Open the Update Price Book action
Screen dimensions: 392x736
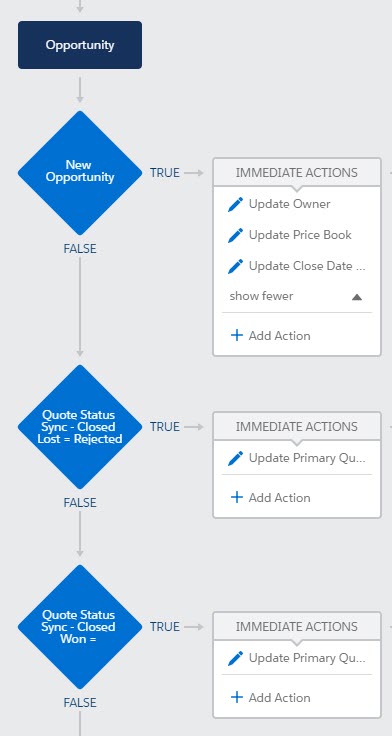(300, 235)
